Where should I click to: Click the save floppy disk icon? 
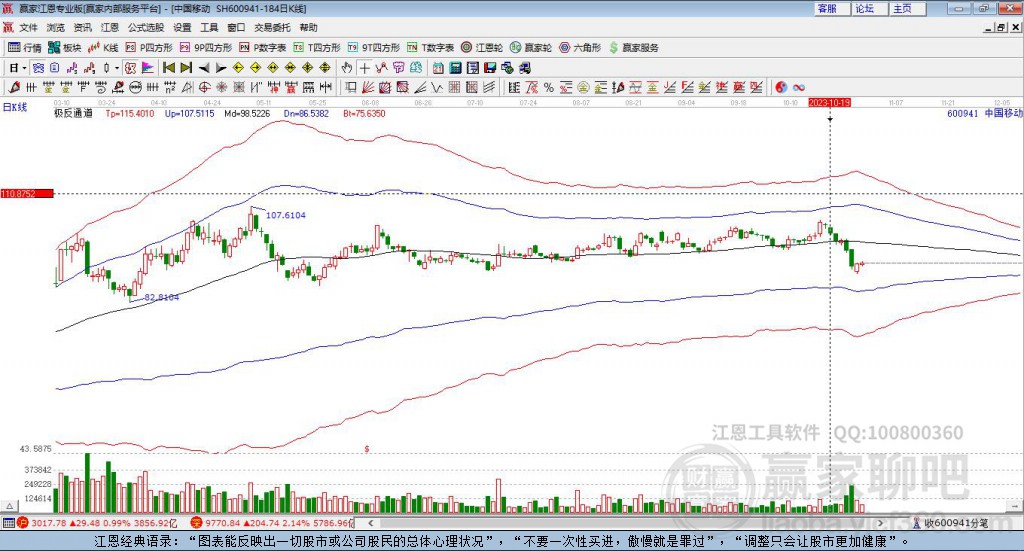coord(490,68)
